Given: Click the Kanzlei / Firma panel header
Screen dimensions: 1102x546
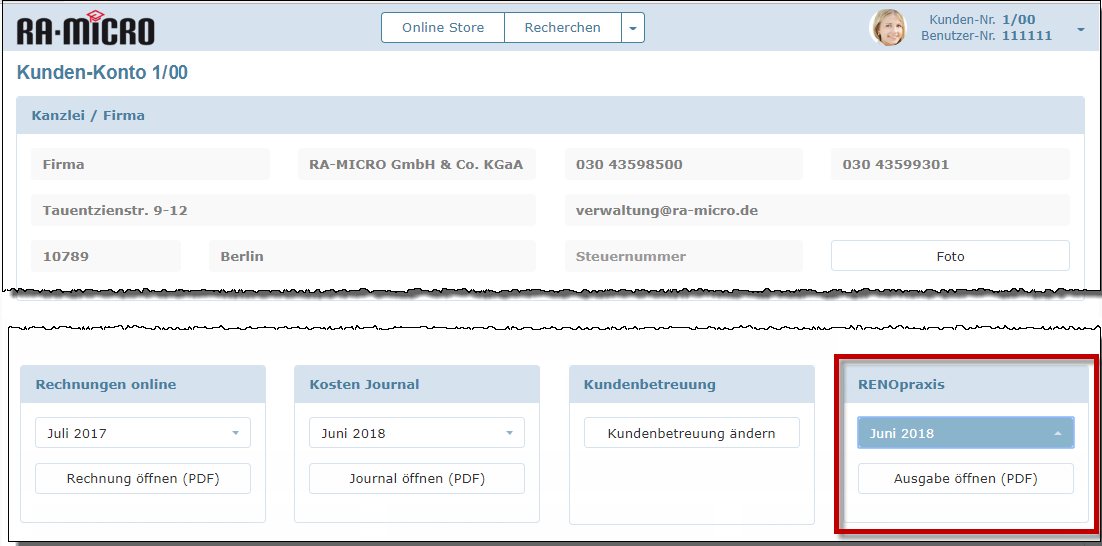Looking at the screenshot, I should tap(550, 115).
